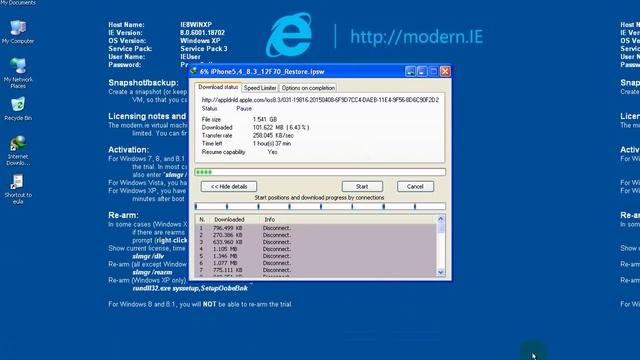Screen dimensions: 640x360
Task: Click the IDM icon in the title bar
Action: click(x=194, y=71)
